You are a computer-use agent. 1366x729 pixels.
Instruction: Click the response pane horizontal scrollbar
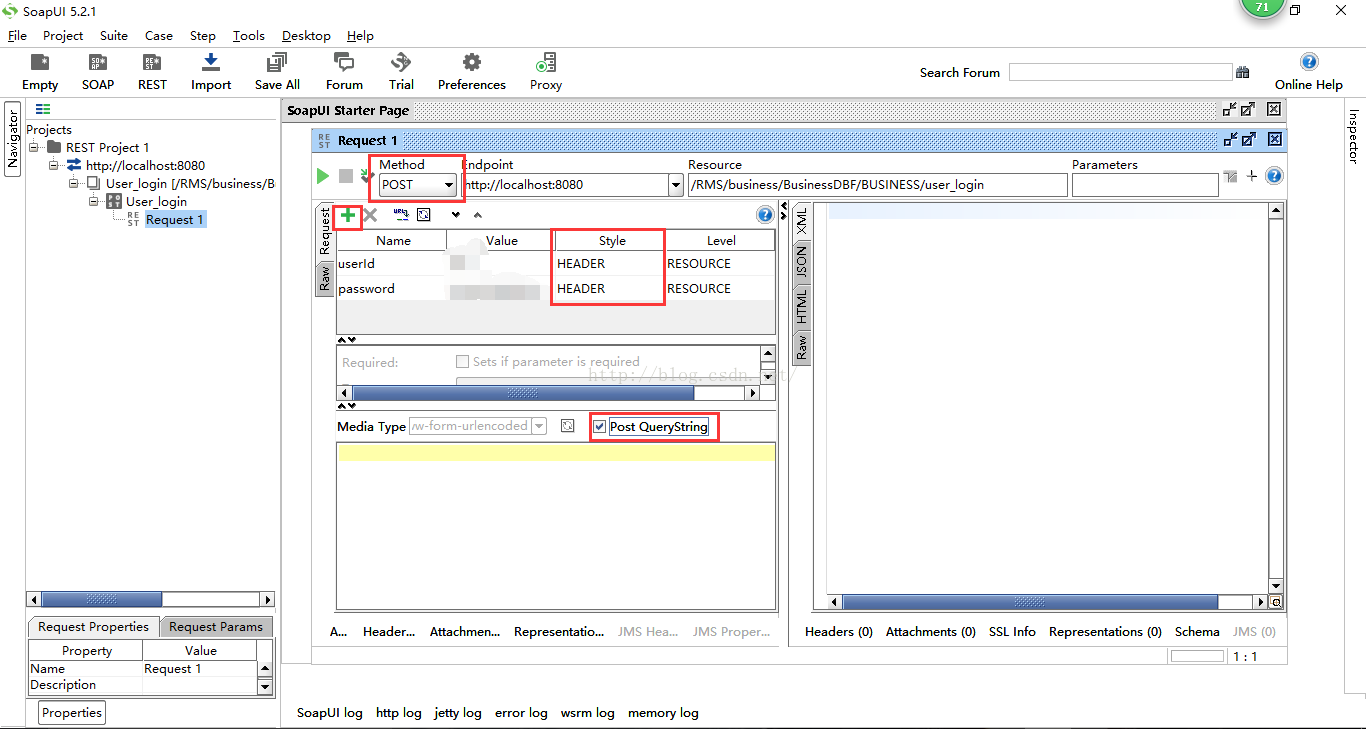(x=1030, y=603)
